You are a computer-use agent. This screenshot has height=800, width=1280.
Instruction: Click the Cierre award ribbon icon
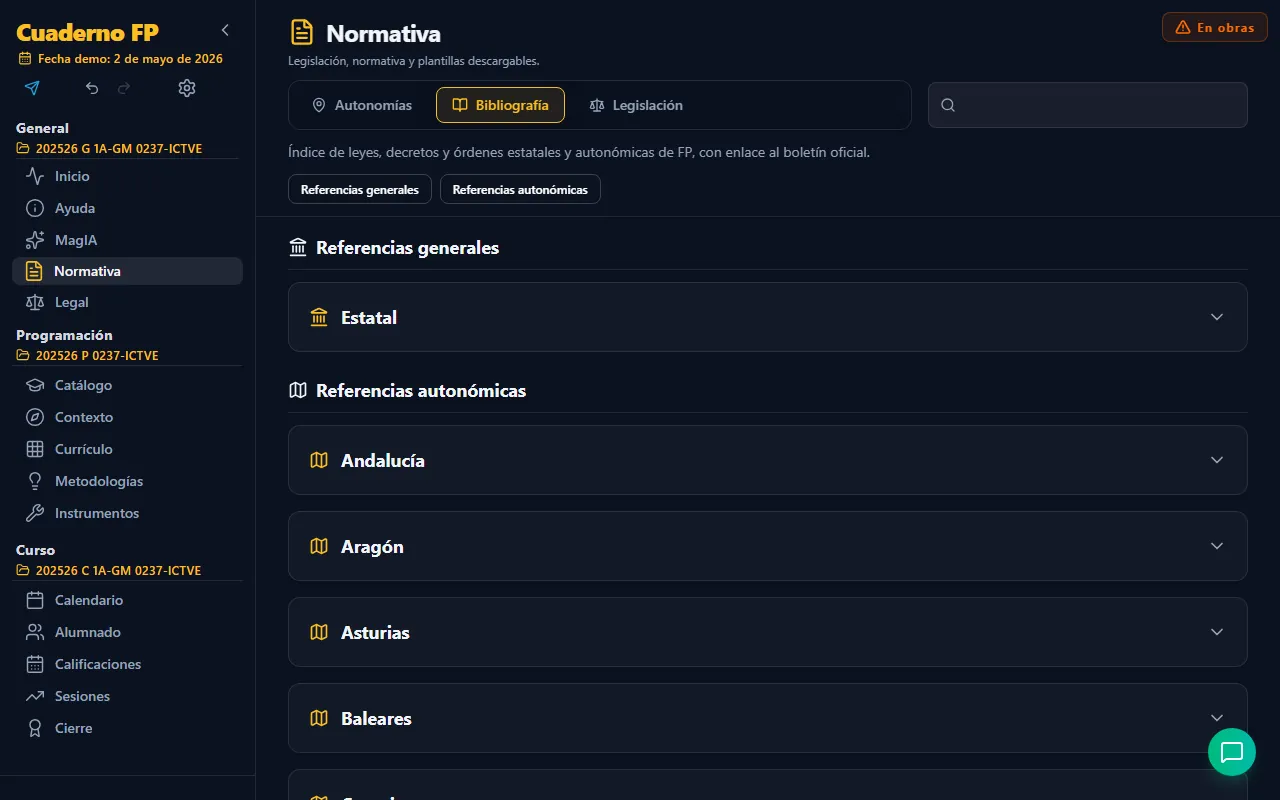click(x=35, y=728)
